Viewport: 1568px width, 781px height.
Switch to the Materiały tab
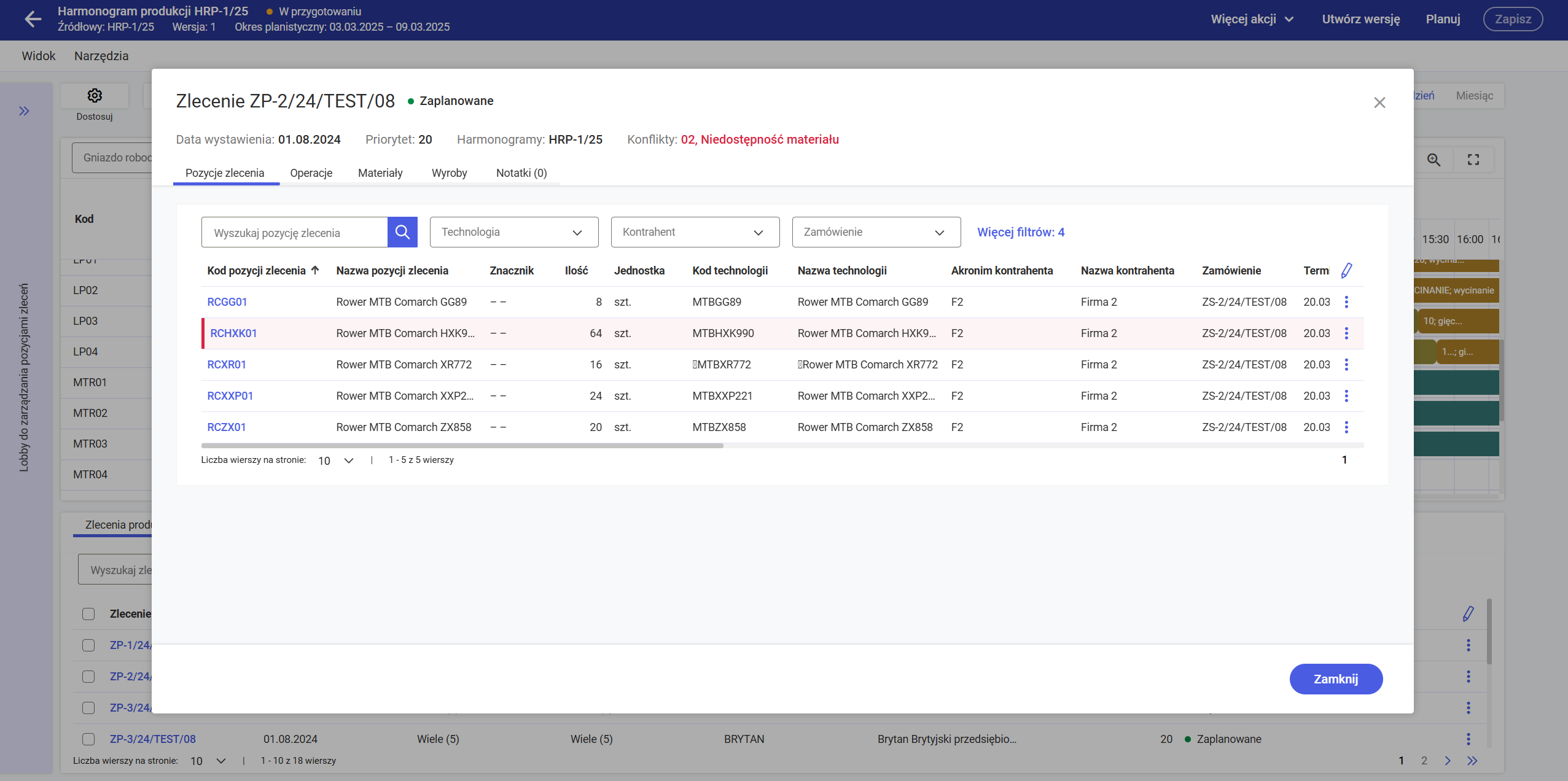(380, 173)
